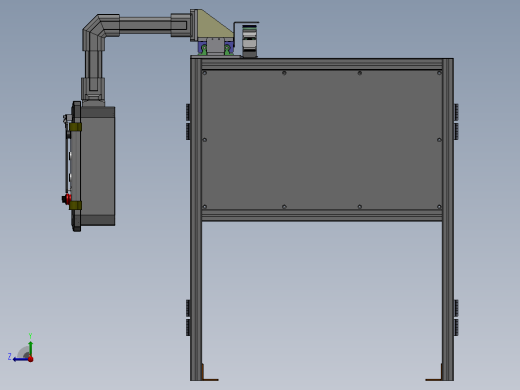The height and width of the screenshot is (390, 520).
Task: Pick the upper yellow clamp on control box
Action: [76, 127]
